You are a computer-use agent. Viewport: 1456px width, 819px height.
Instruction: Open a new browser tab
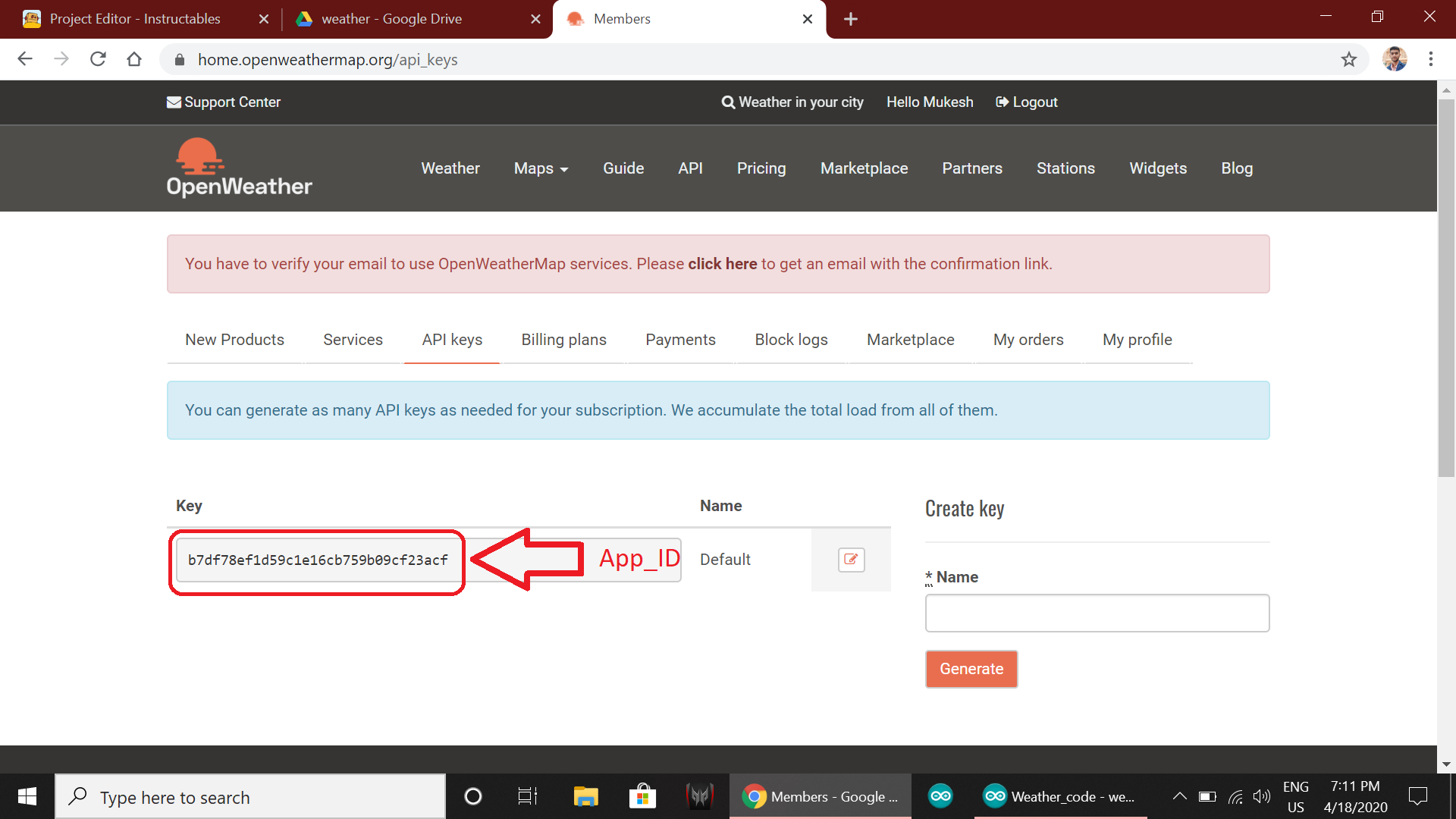(x=850, y=19)
